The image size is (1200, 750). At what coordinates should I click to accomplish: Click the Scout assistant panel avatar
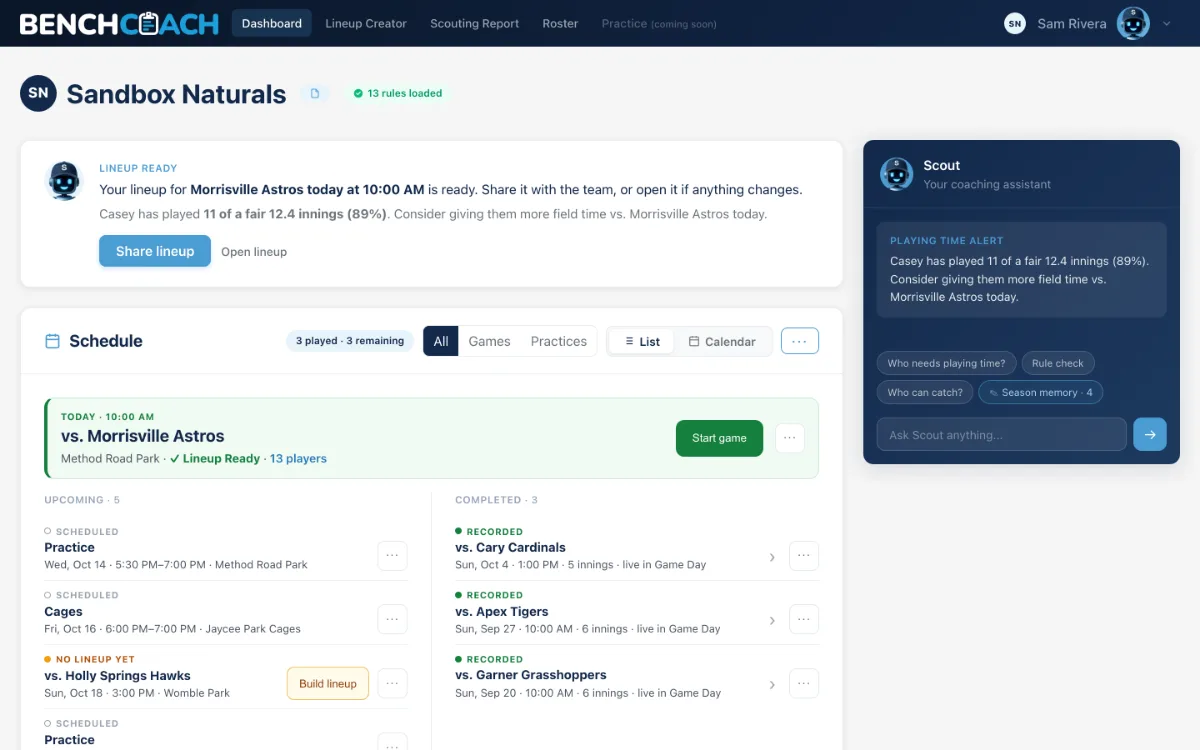(896, 174)
